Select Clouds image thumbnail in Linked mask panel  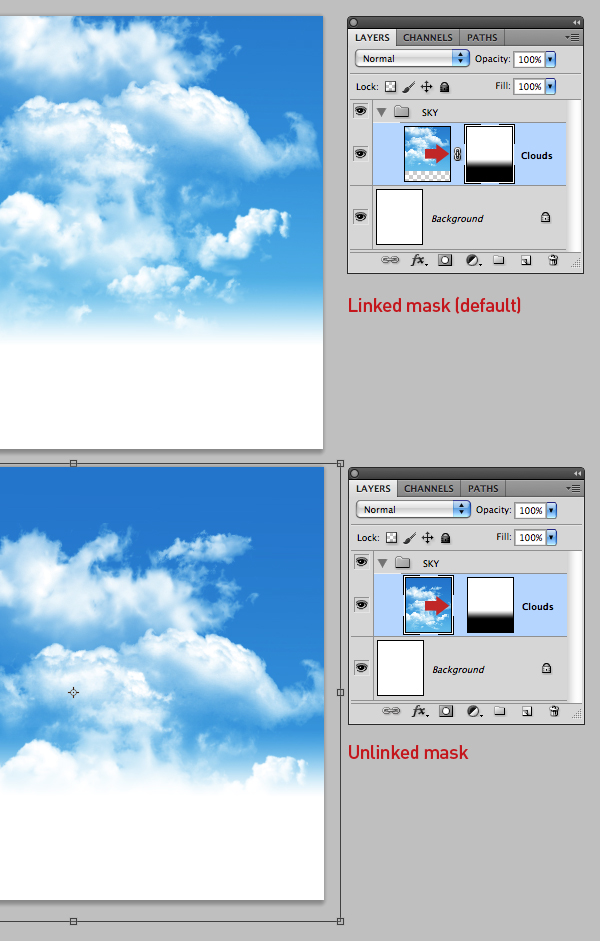427,154
